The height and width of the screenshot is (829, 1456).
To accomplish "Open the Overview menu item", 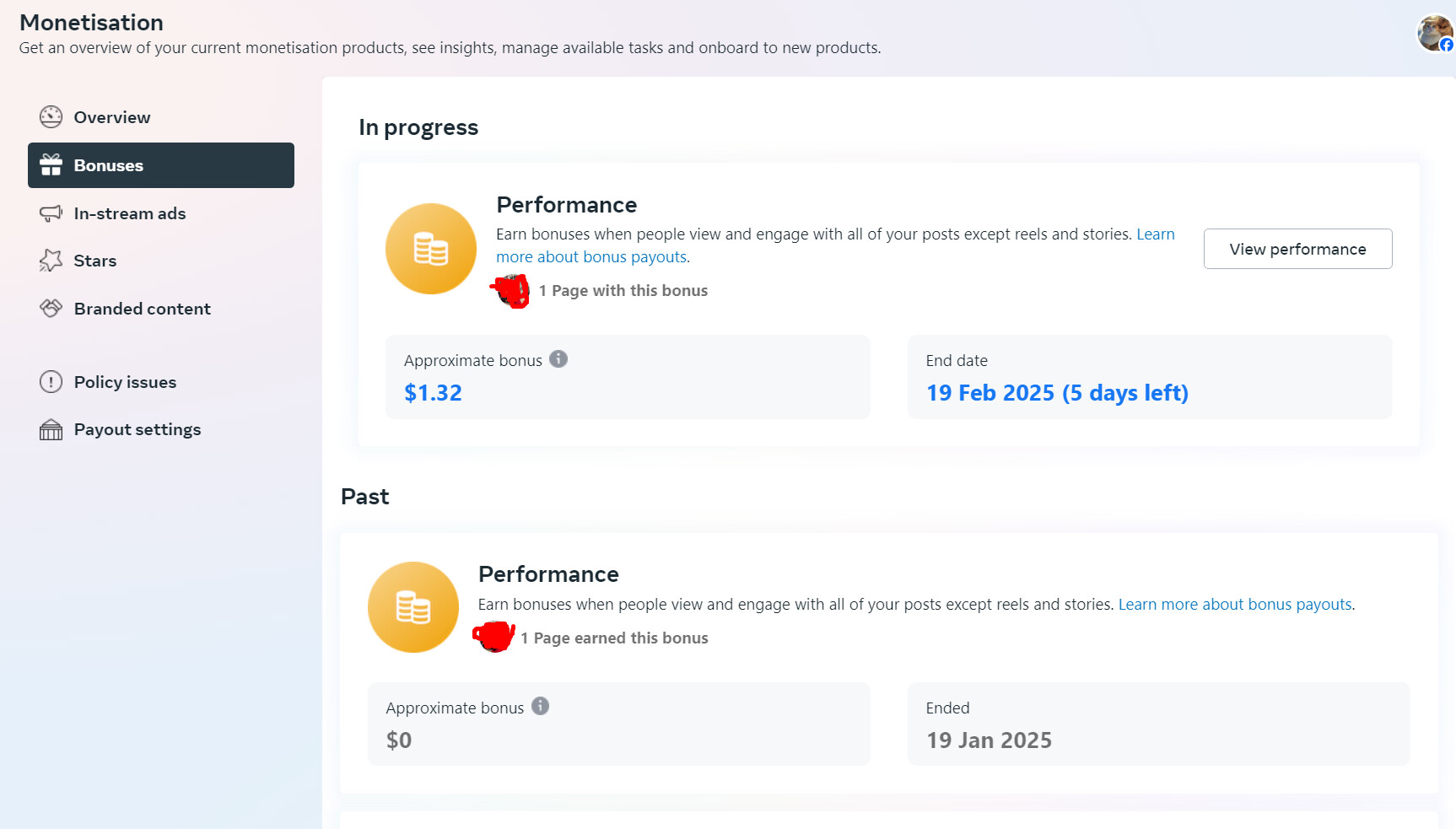I will pos(111,117).
